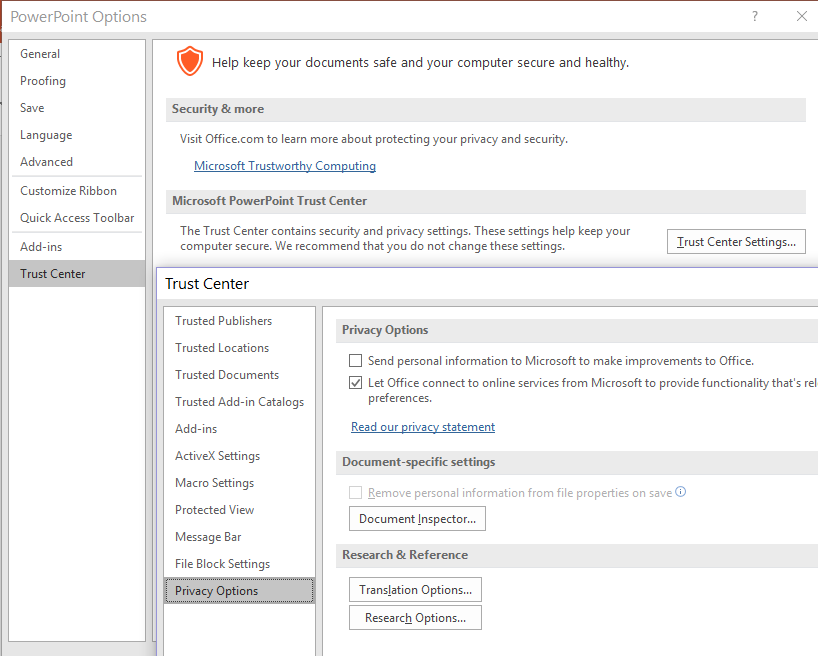Open Research Options button

point(415,618)
